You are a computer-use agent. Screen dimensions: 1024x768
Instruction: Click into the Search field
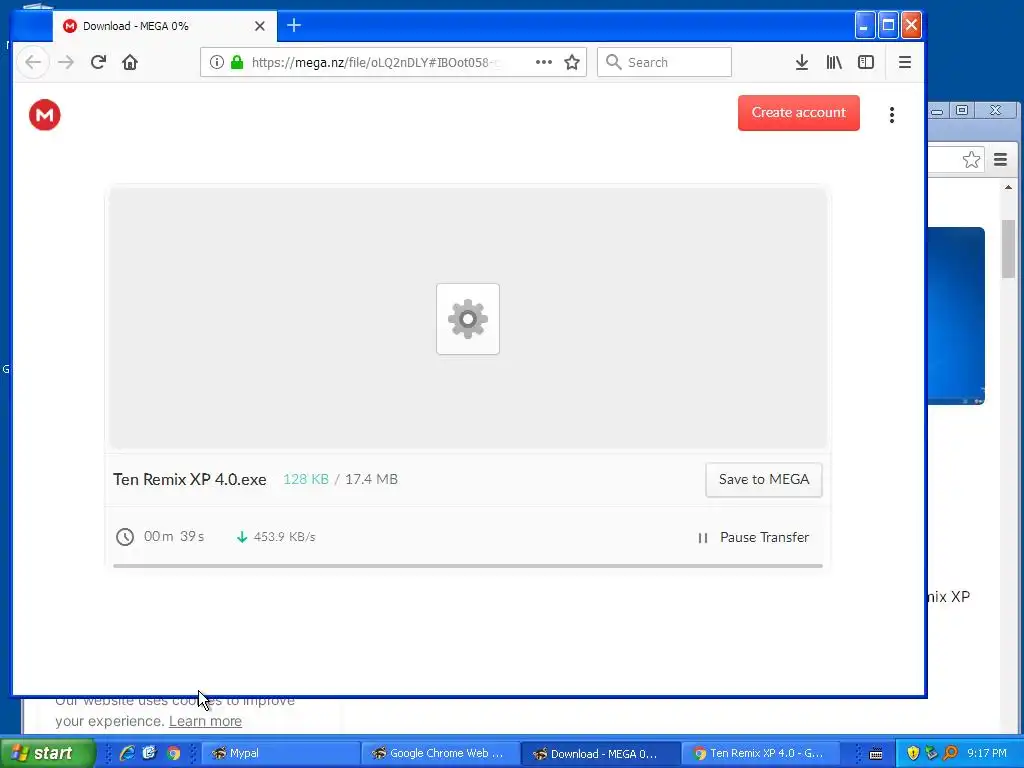point(664,62)
